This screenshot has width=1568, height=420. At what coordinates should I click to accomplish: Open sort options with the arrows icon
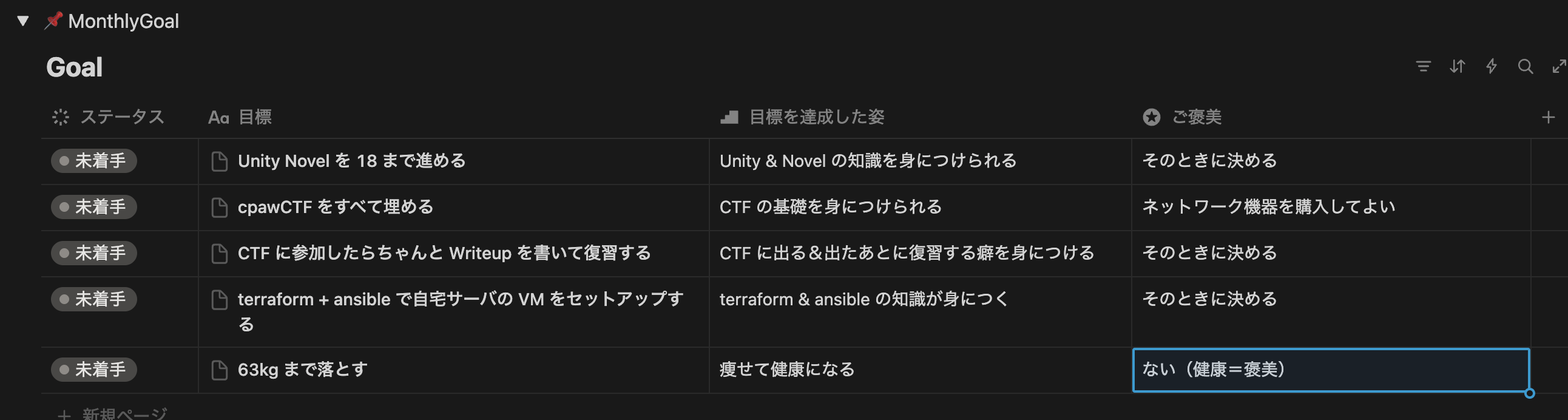coord(1457,66)
